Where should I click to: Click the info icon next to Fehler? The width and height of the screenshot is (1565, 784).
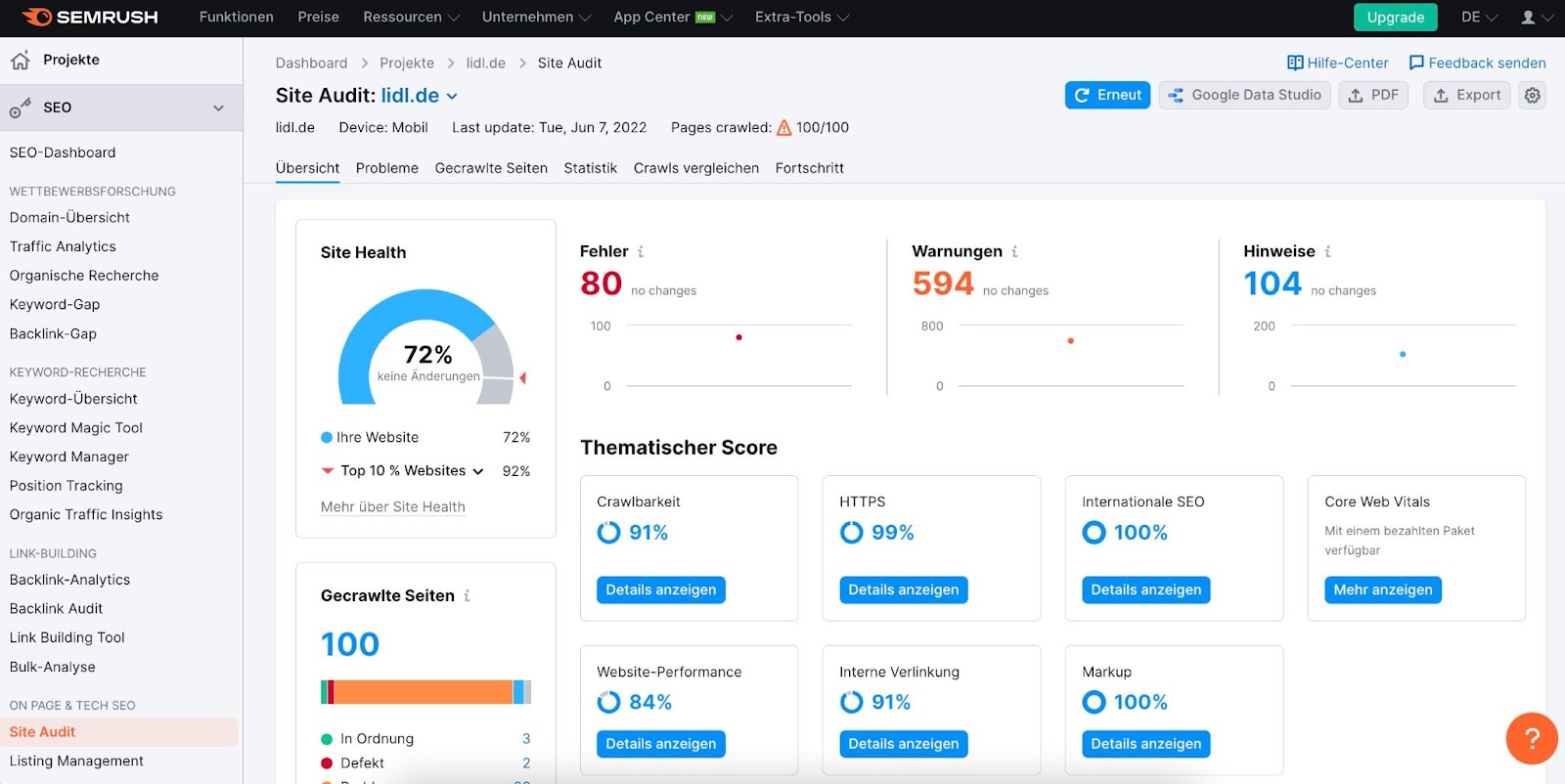[641, 252]
